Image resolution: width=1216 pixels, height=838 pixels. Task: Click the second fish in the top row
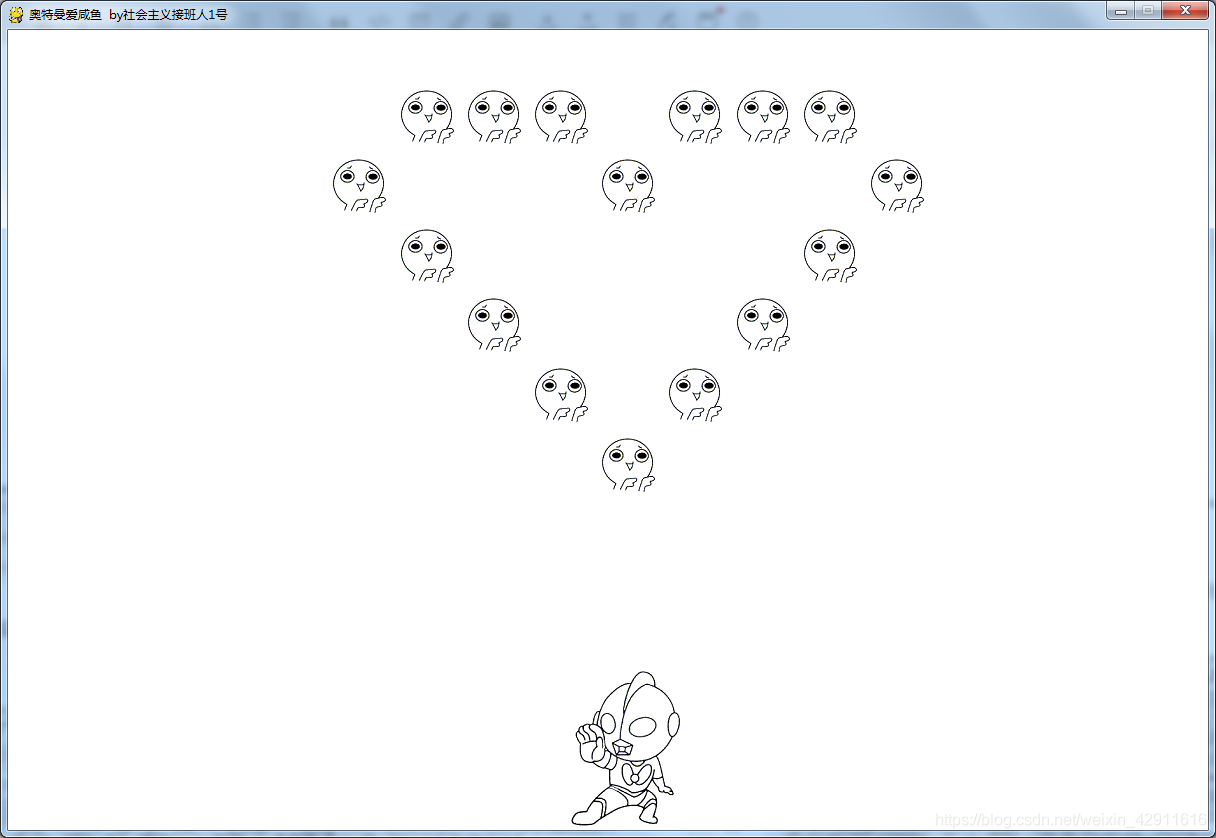494,117
